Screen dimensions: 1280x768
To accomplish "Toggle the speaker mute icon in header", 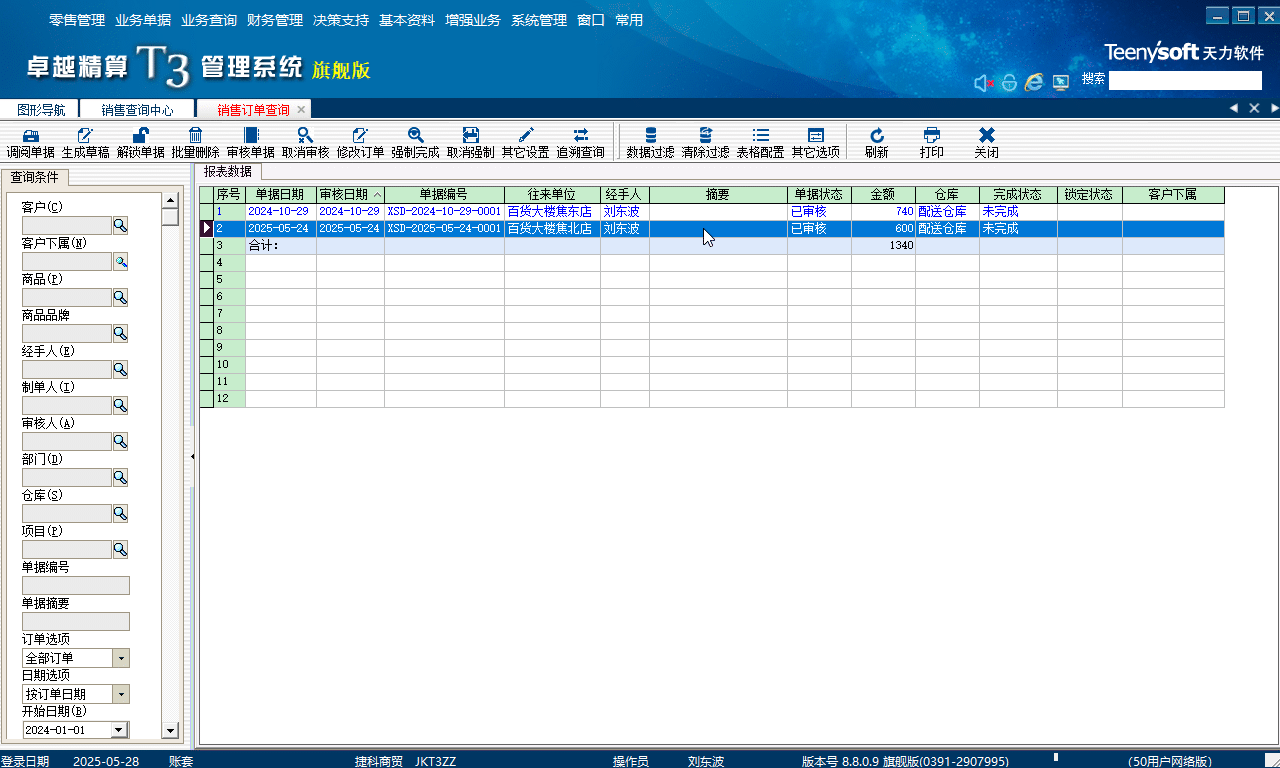I will coord(983,83).
